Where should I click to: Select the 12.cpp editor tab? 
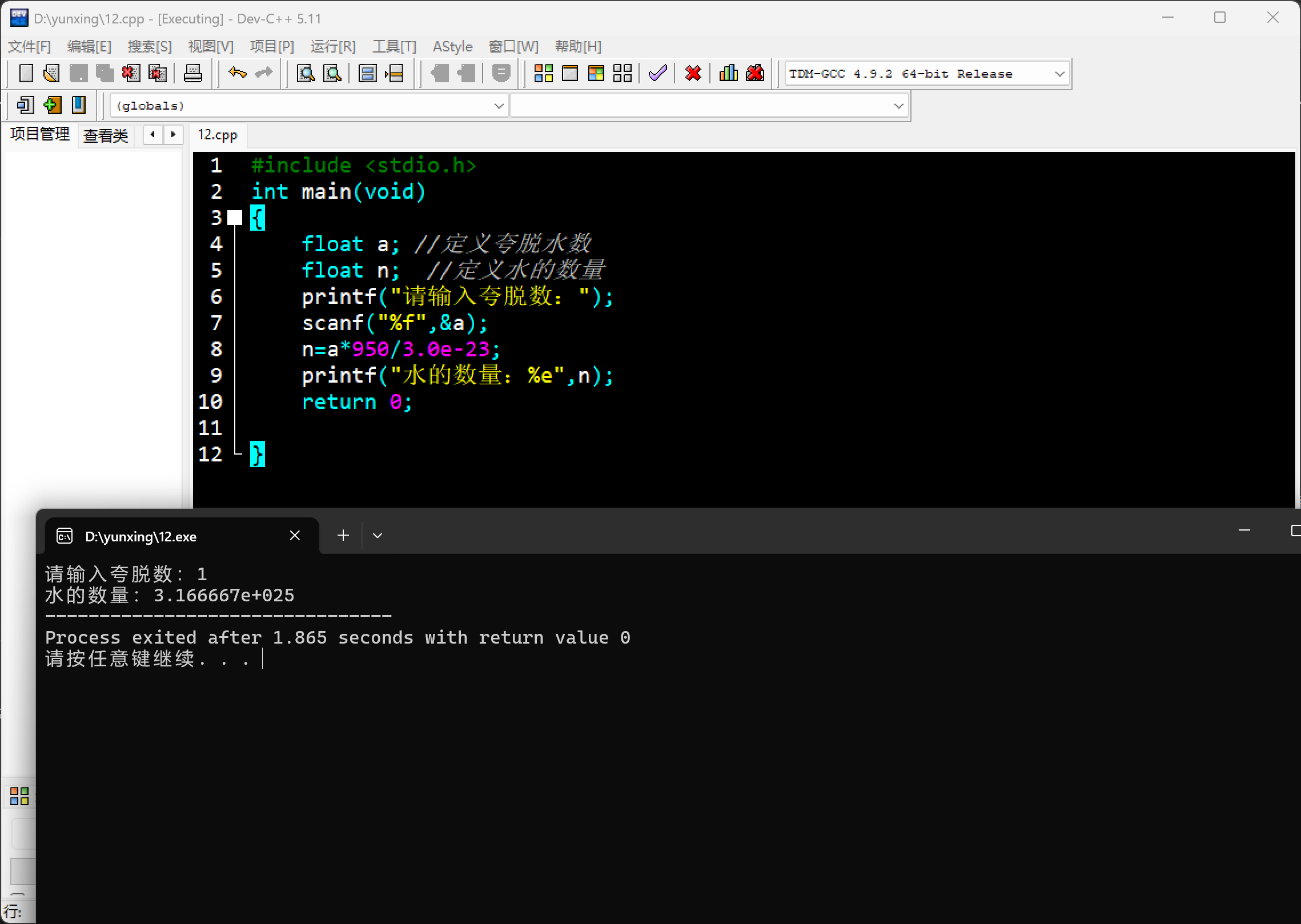218,135
